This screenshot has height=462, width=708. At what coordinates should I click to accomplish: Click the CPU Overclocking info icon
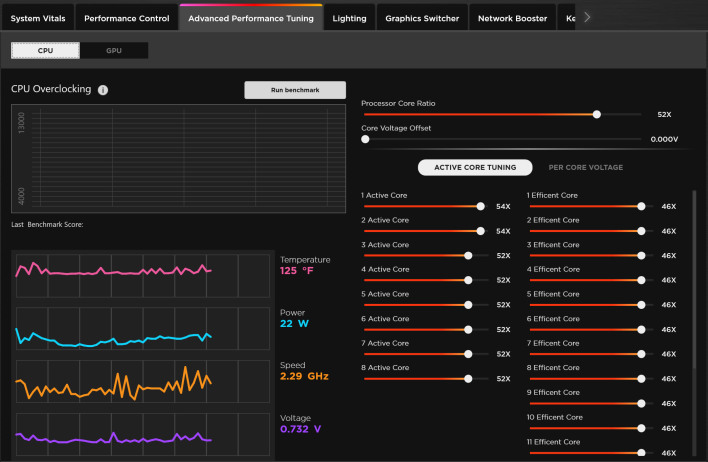[x=103, y=89]
